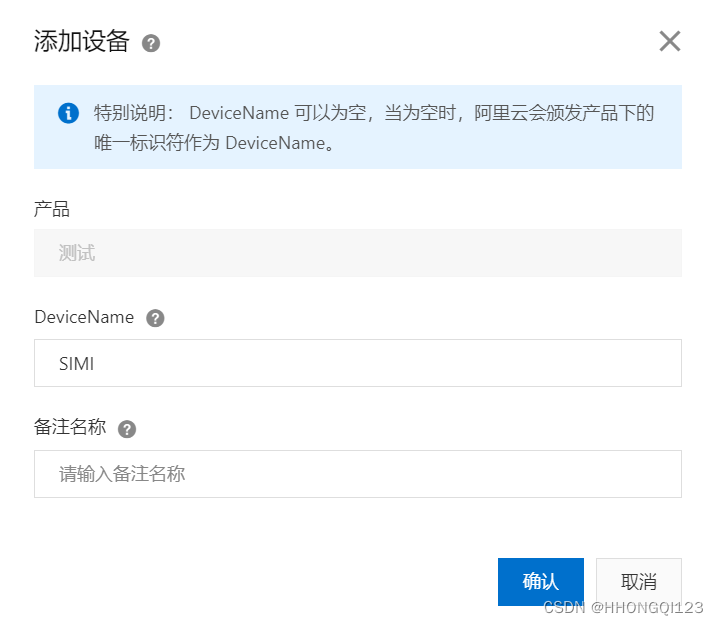Viewport: 718px width, 625px height.
Task: Click the help icon beside 添加设备 title
Action: pyautogui.click(x=151, y=43)
